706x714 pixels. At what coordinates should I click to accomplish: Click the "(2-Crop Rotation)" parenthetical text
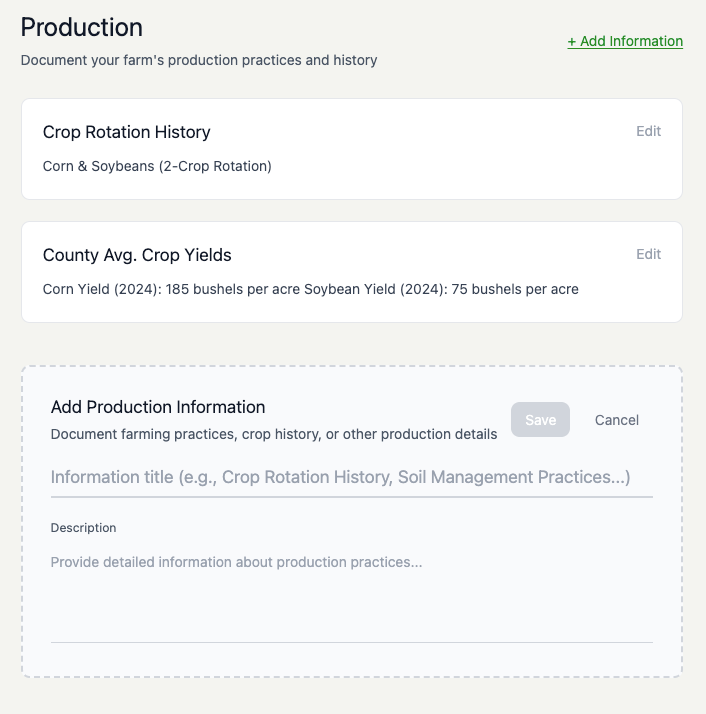(215, 166)
